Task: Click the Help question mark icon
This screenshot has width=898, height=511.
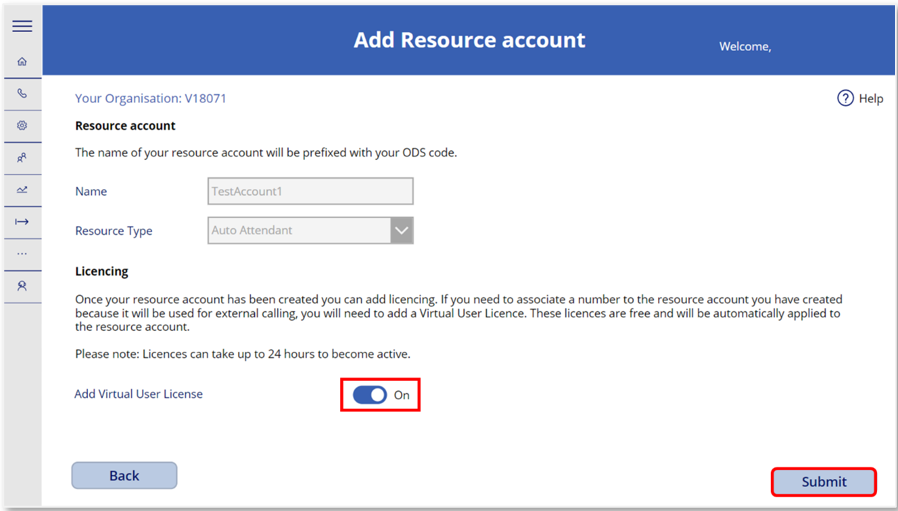Action: (x=845, y=99)
